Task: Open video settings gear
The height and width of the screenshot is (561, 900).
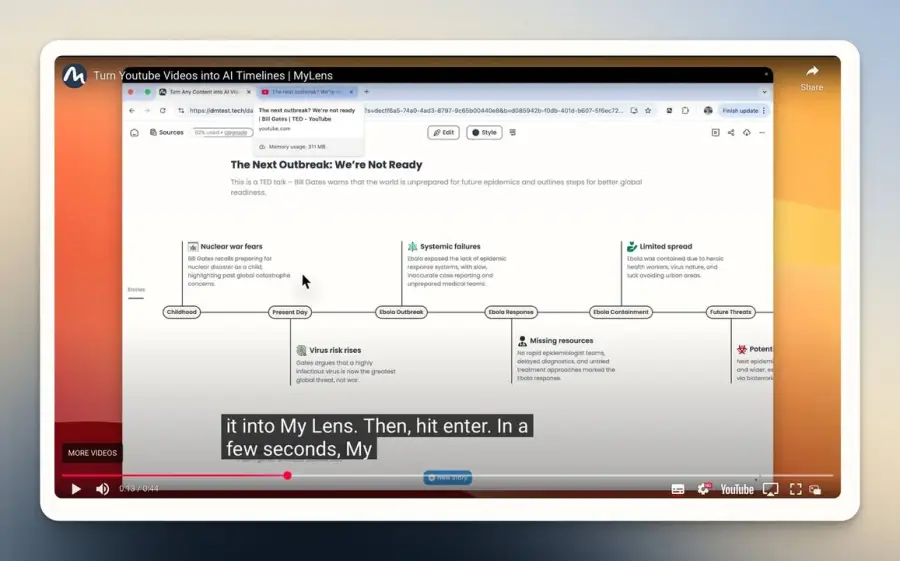Action: [x=704, y=489]
